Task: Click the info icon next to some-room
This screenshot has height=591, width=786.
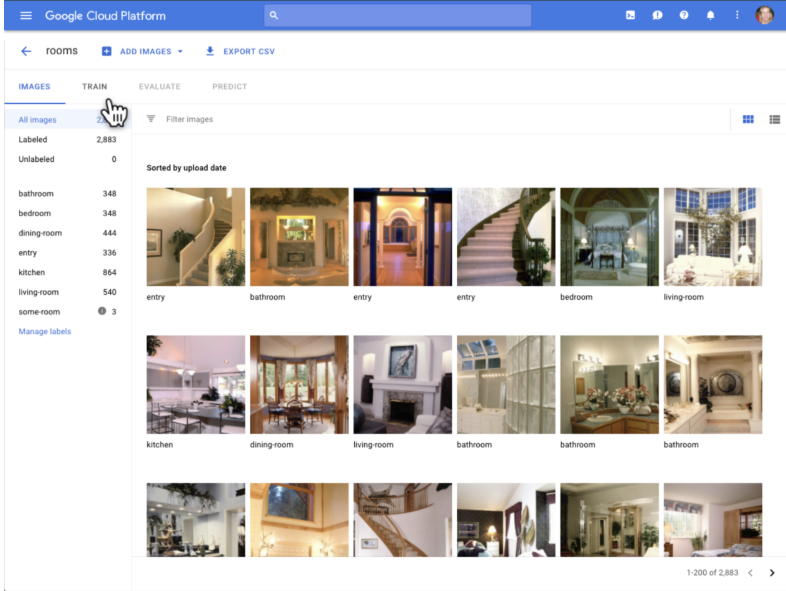Action: coord(102,312)
